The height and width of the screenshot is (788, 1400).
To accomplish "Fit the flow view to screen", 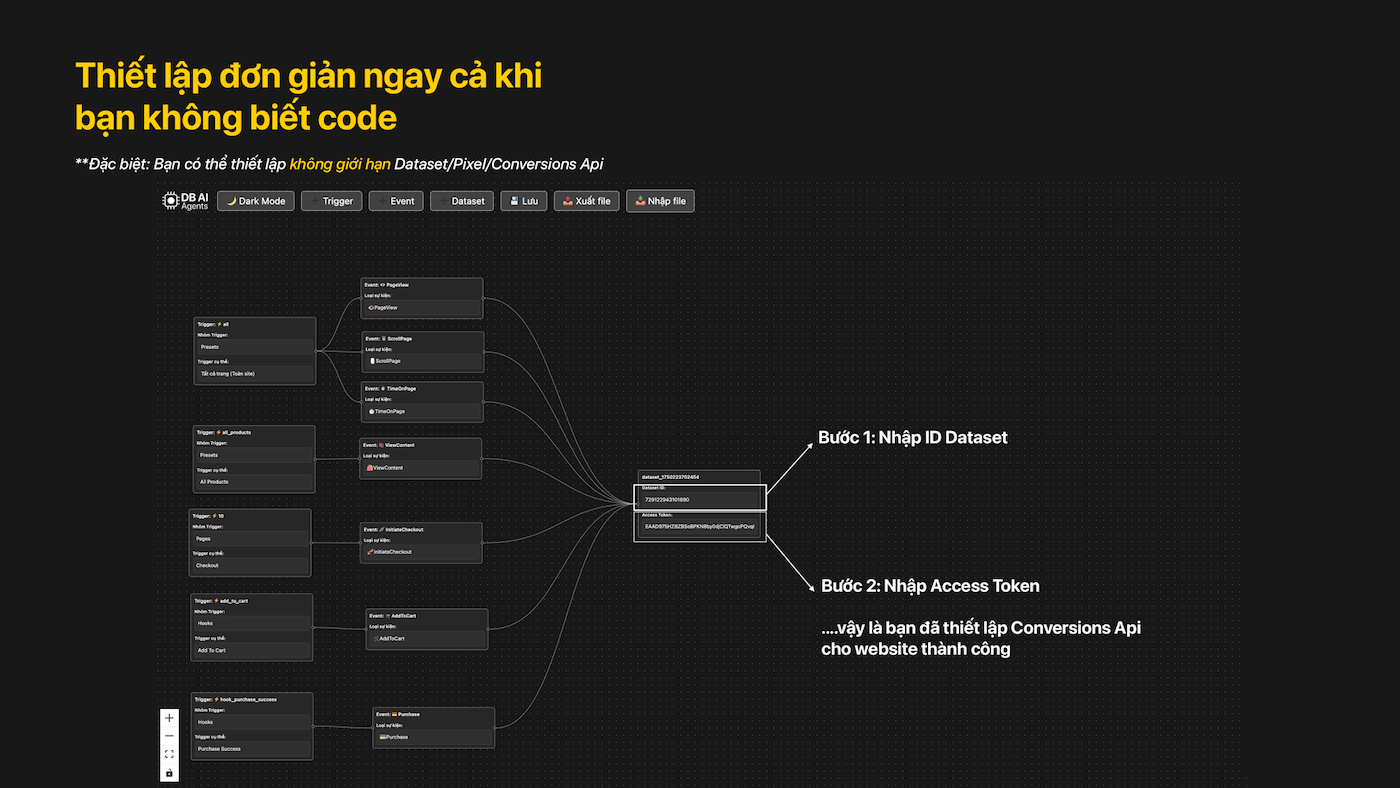I will tap(169, 754).
